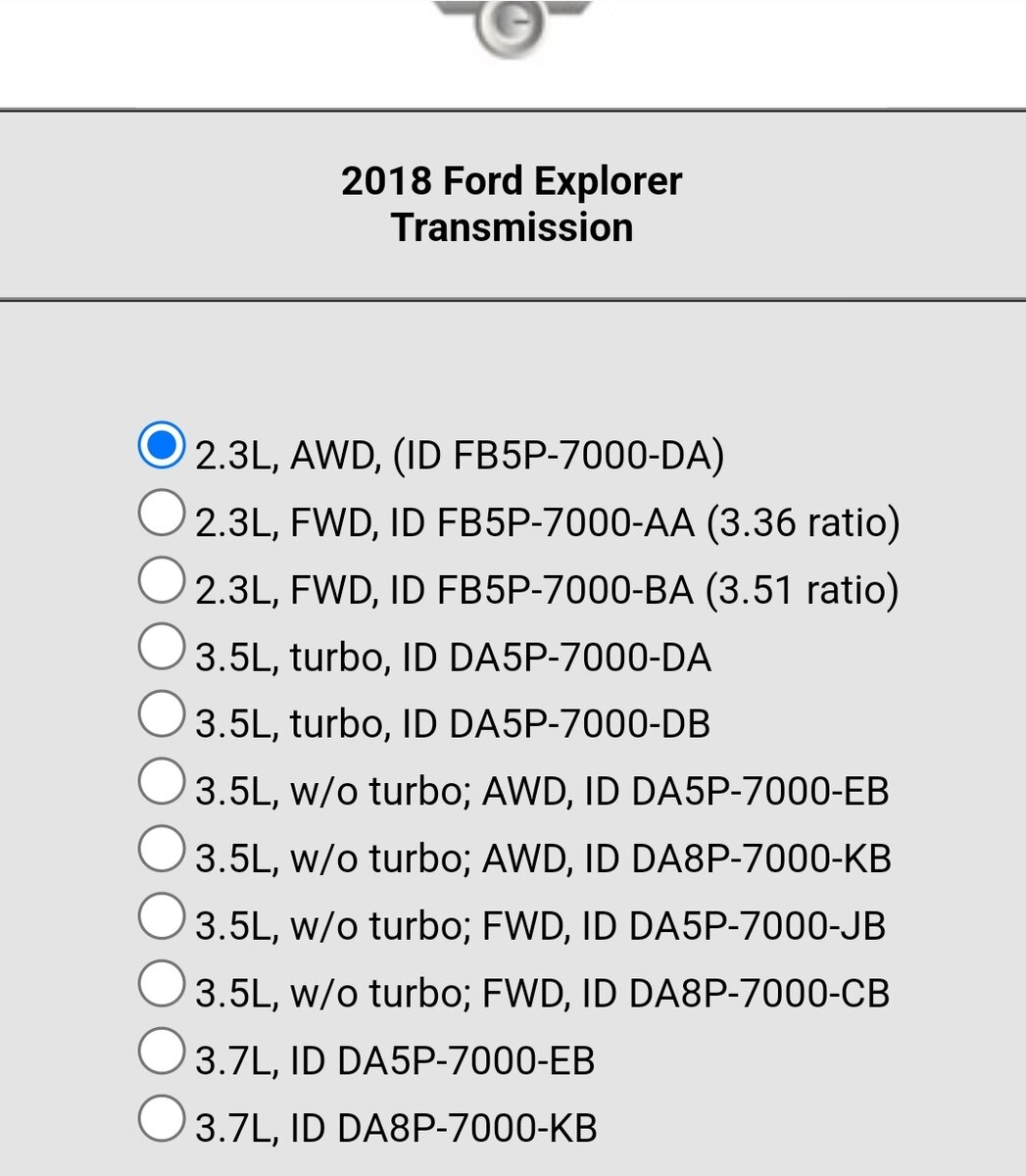Choose 3.5L w/o turbo AWD DA5P-7000-EB radio
Viewport: 1026px width, 1176px height.
[161, 780]
